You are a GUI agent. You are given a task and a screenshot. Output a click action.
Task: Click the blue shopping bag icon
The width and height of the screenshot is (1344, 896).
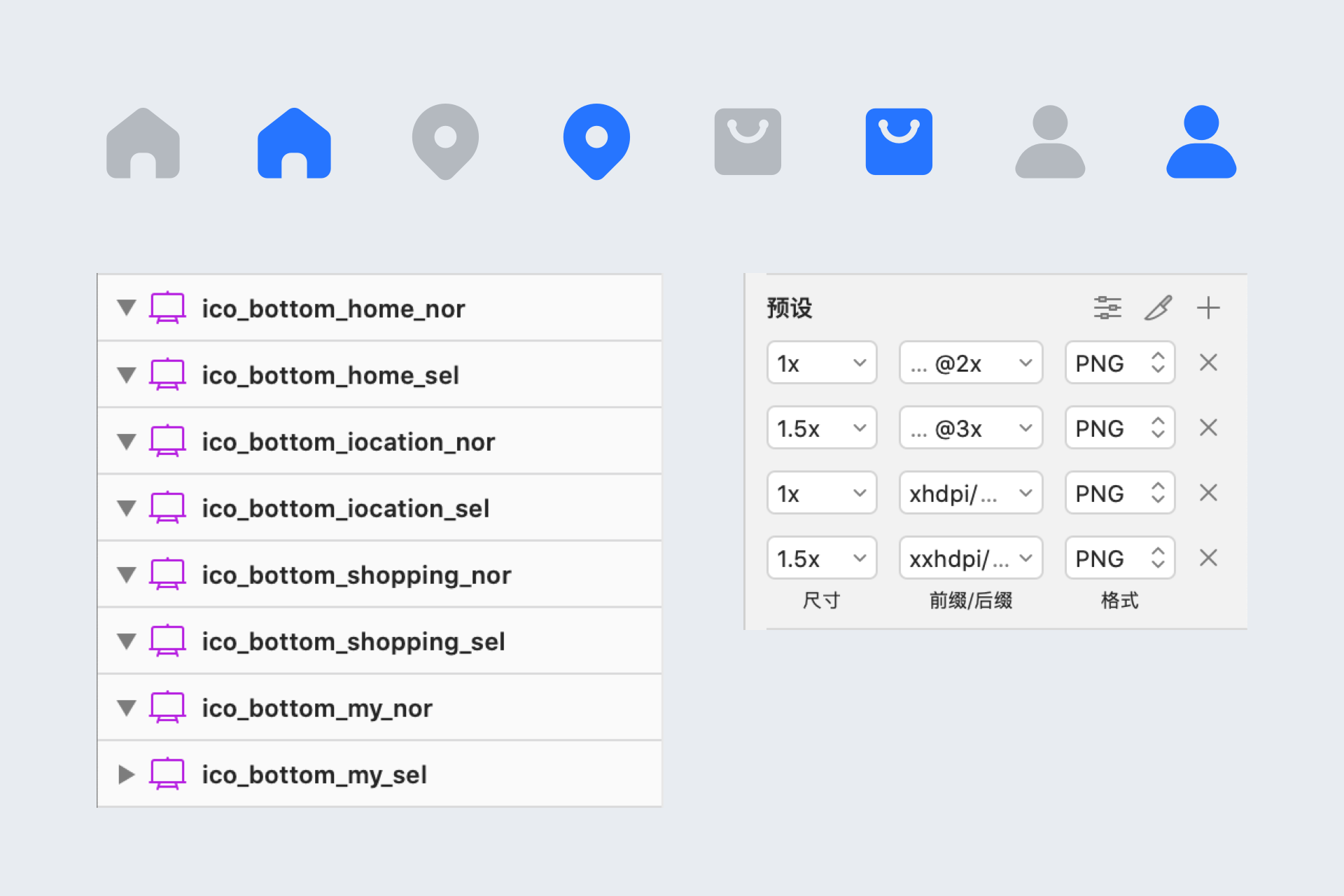[x=899, y=141]
